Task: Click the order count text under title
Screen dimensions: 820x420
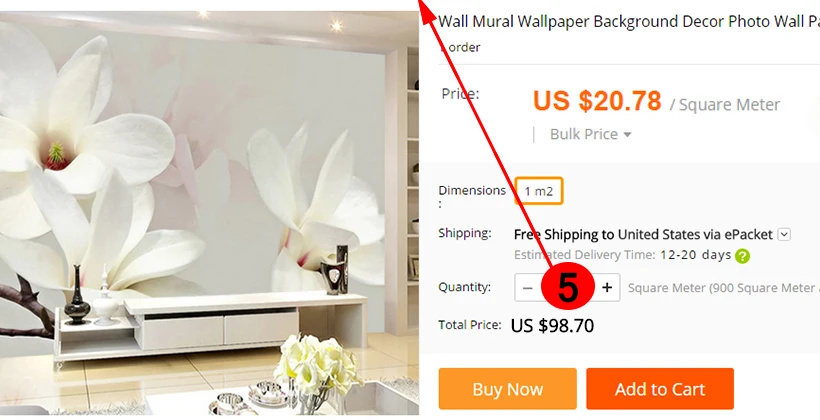Action: (460, 47)
